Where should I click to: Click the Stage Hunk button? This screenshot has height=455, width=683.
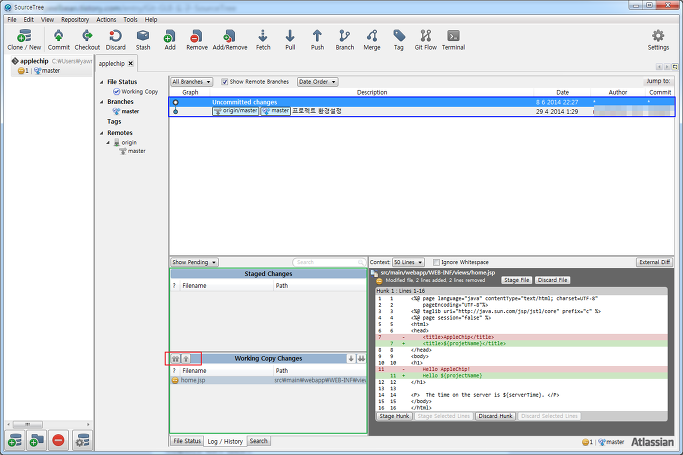coord(394,416)
